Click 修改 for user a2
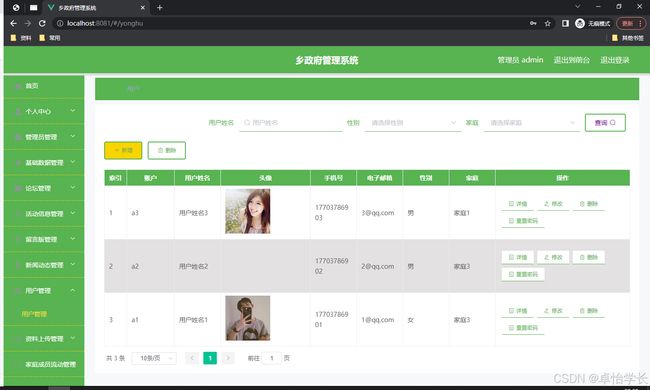Screen dimensions: 650x390 coord(553,257)
